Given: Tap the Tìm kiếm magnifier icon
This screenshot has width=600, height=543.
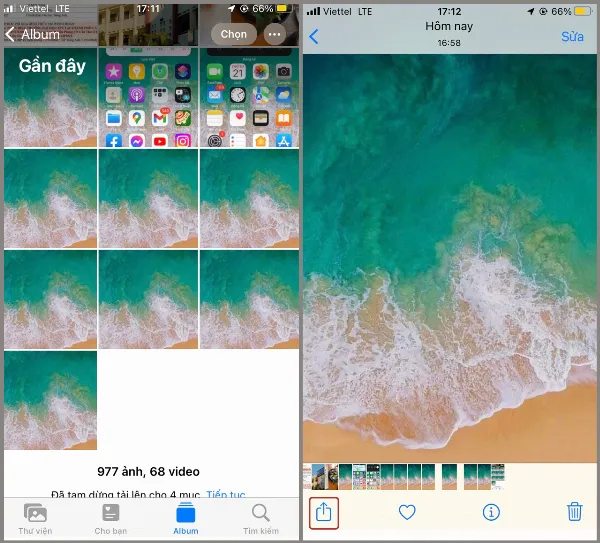Looking at the screenshot, I should 261,518.
